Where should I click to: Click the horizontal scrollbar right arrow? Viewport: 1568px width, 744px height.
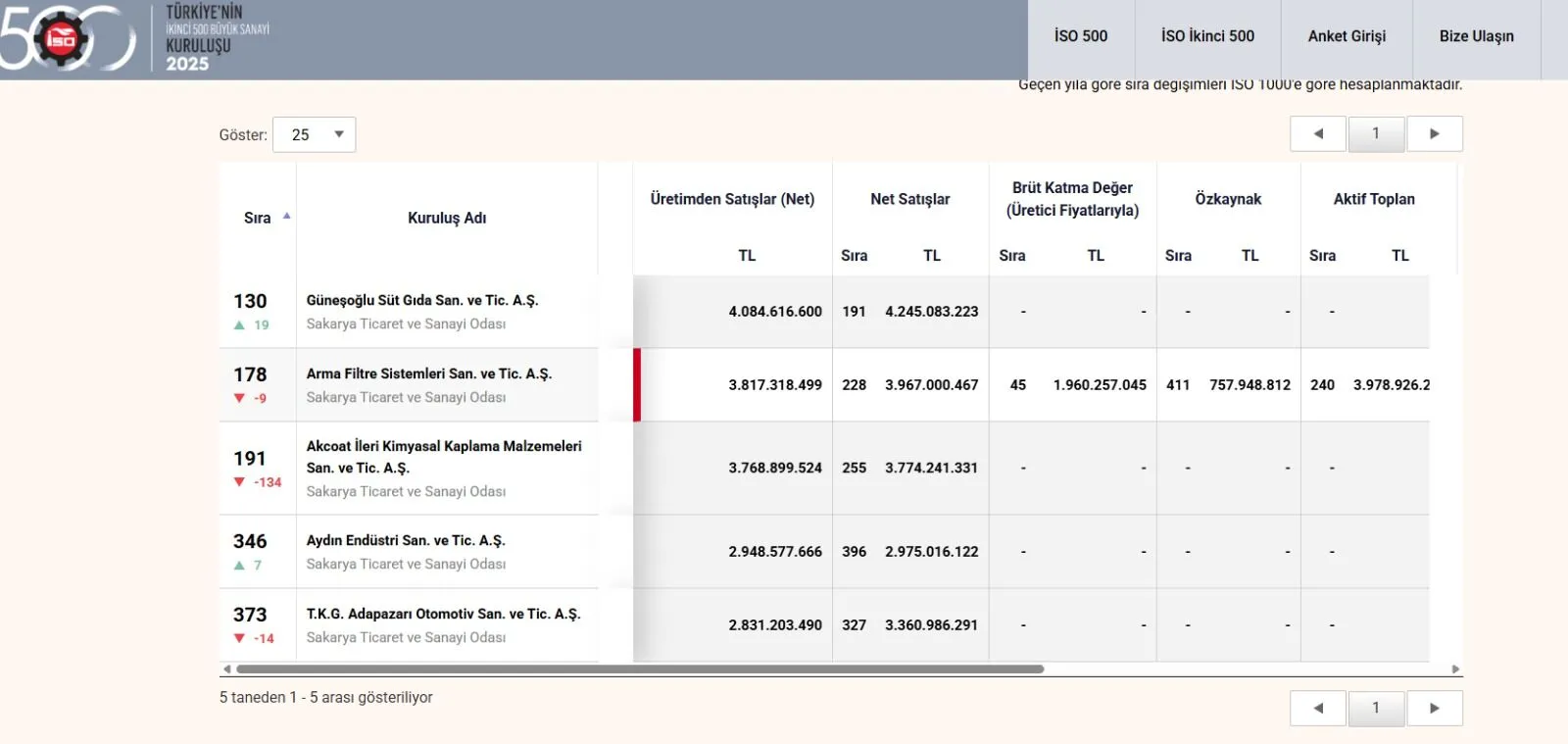1456,670
